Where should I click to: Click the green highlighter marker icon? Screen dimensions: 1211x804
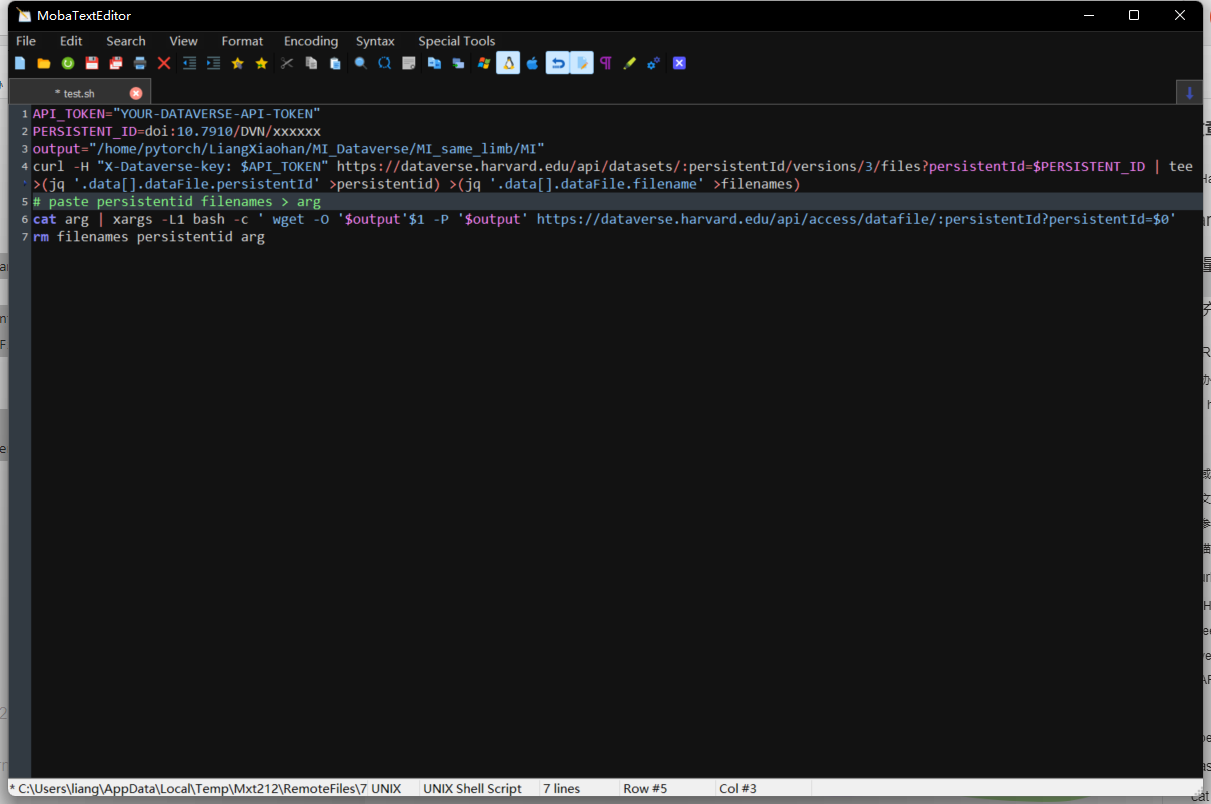tap(629, 63)
